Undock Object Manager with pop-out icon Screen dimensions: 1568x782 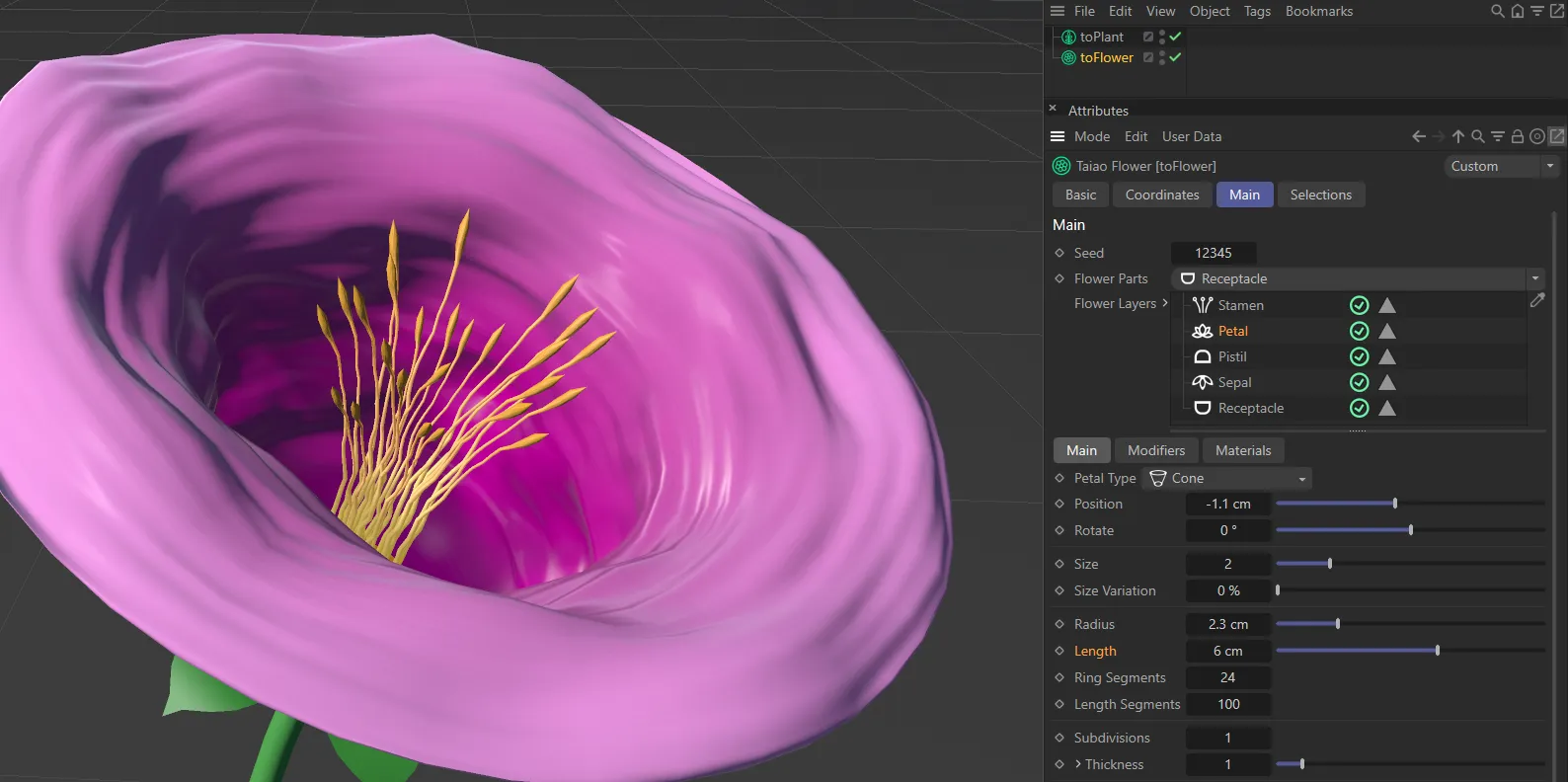1557,11
